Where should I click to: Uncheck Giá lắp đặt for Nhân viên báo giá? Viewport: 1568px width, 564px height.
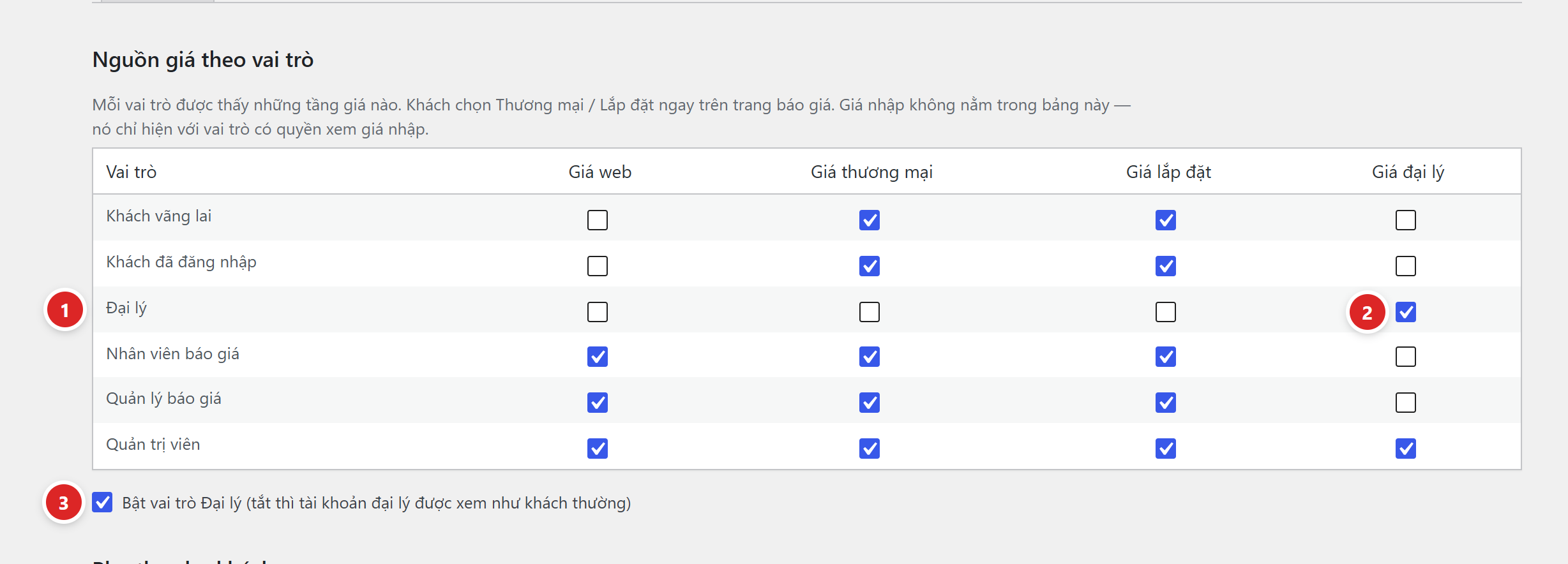click(1166, 357)
